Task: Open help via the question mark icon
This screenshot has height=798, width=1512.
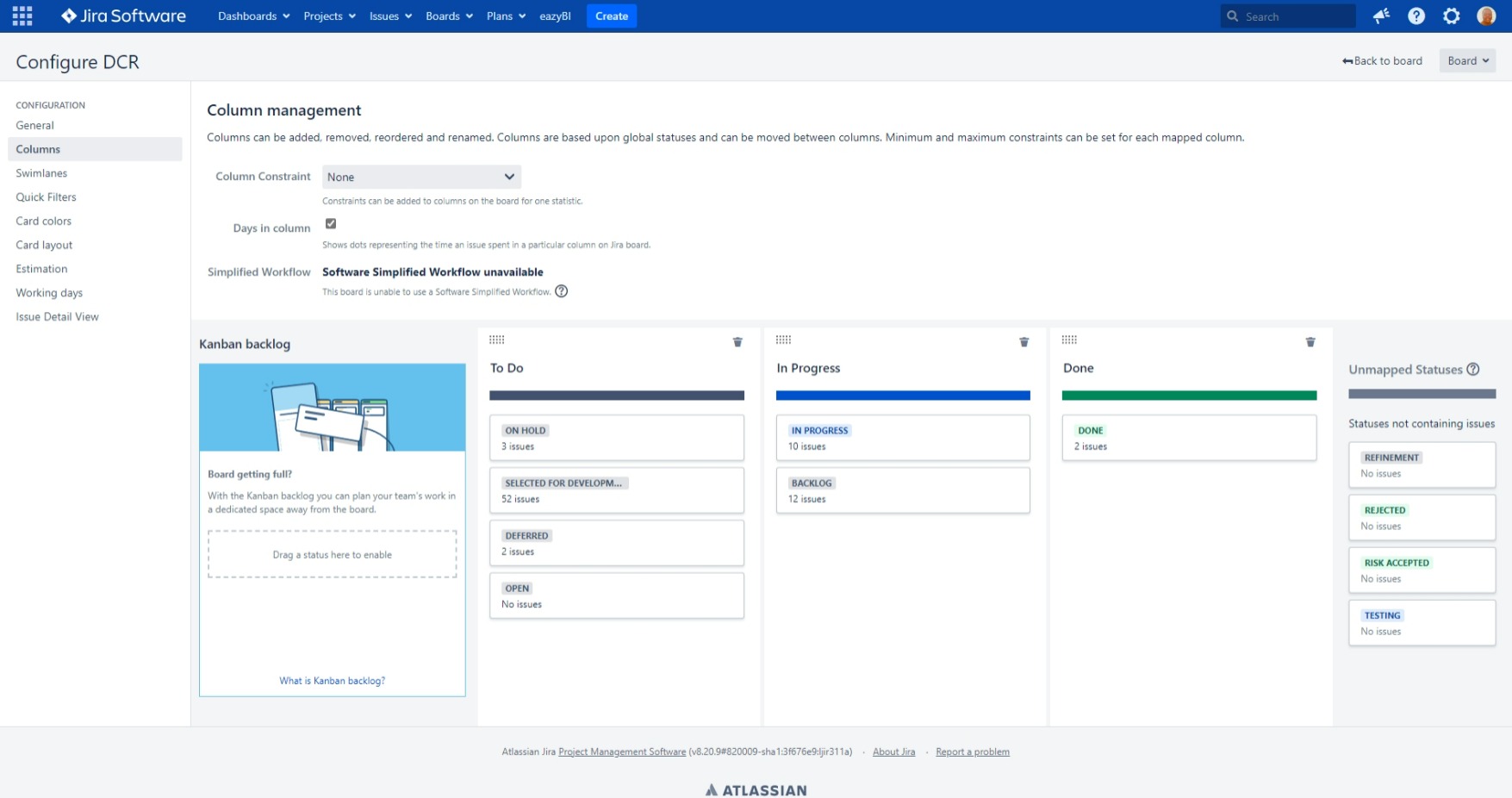Action: click(x=1416, y=16)
